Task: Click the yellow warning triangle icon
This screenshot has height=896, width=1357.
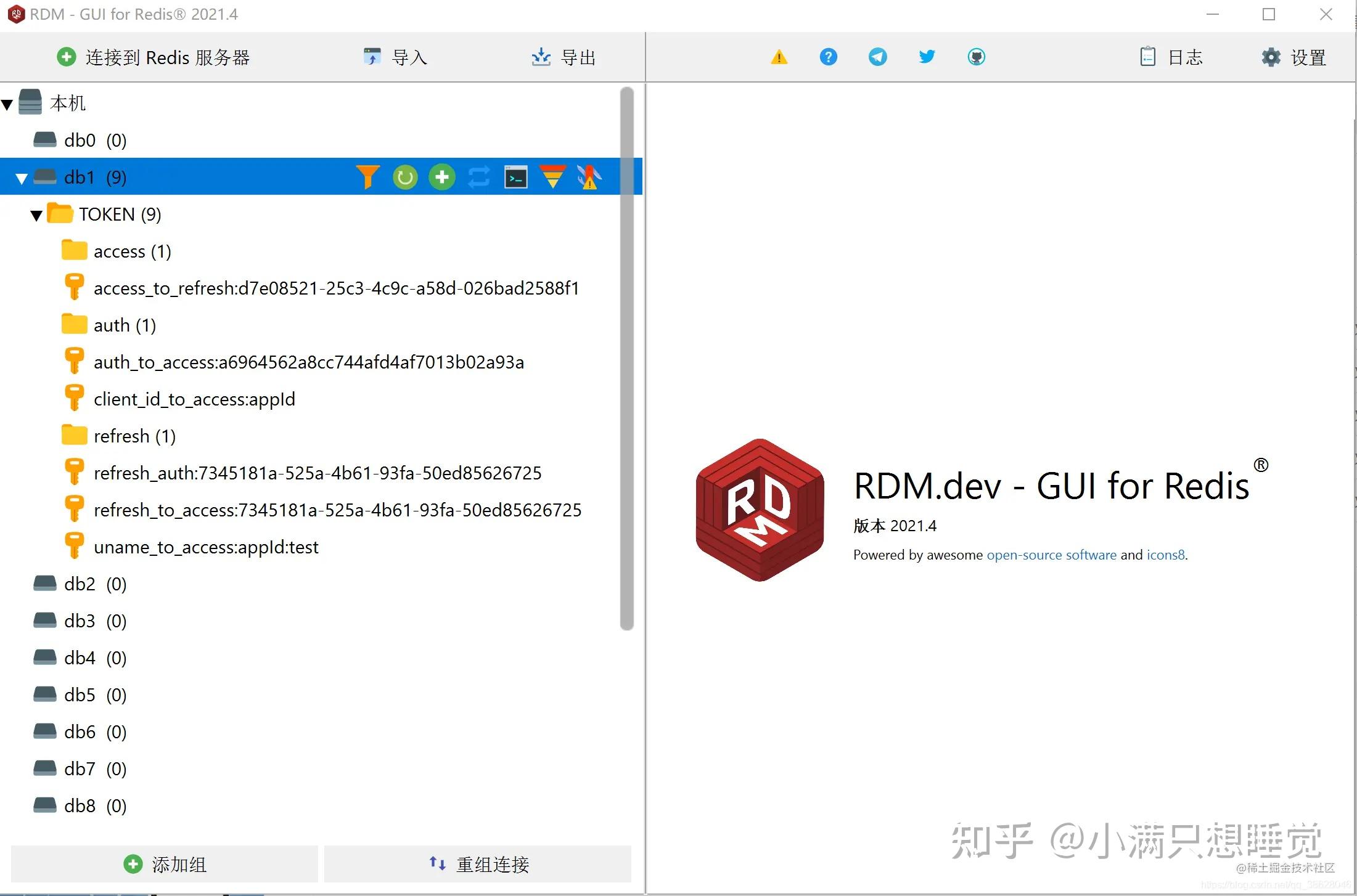Action: point(779,57)
